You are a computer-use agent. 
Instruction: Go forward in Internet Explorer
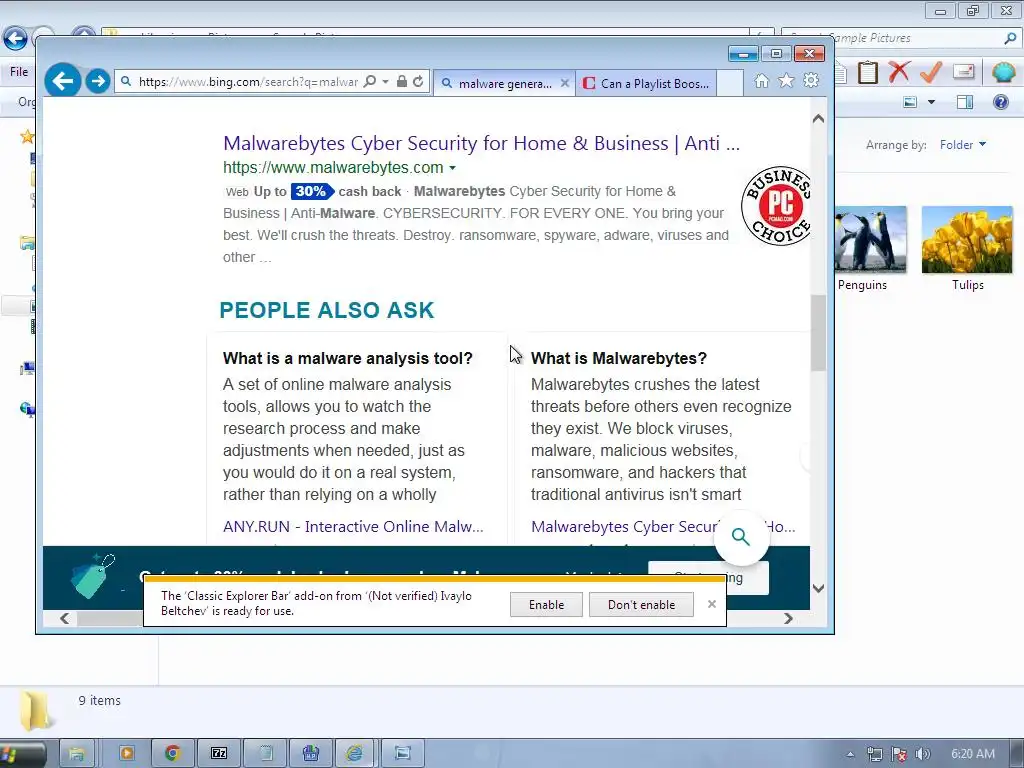[98, 81]
